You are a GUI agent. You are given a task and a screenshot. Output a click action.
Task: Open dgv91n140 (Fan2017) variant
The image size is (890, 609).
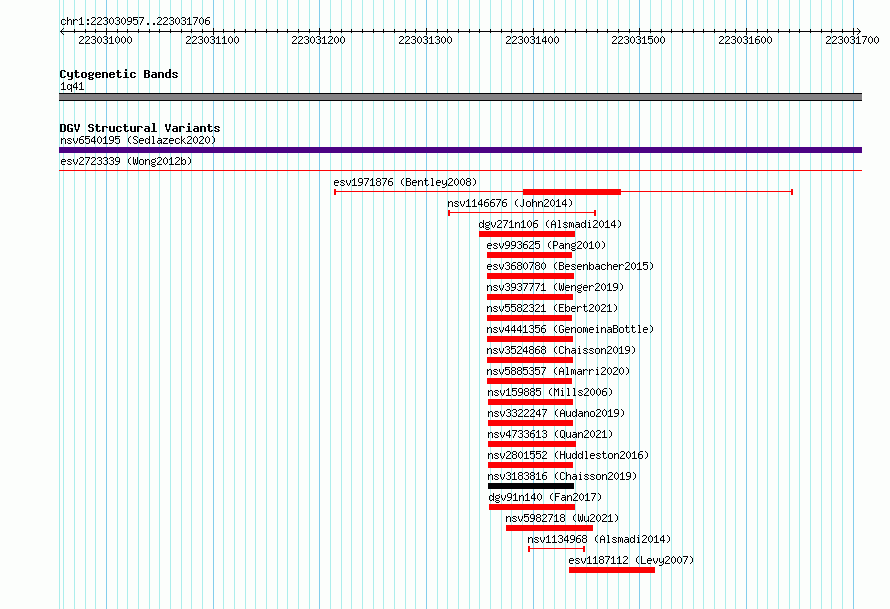[x=545, y=497]
